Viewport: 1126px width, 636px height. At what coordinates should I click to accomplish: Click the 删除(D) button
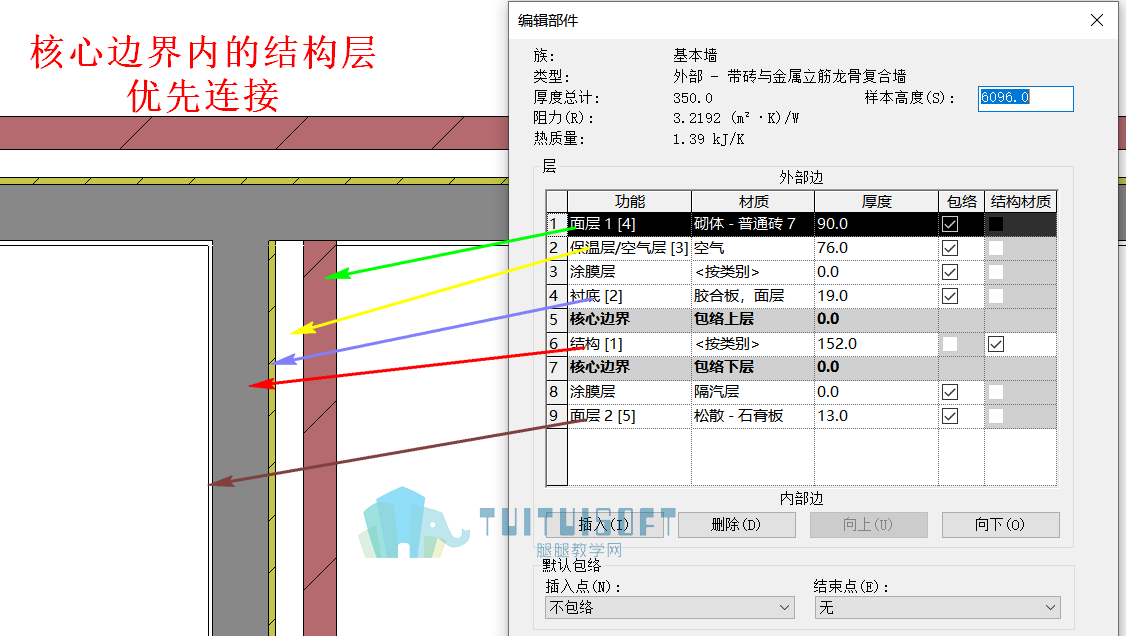[737, 525]
